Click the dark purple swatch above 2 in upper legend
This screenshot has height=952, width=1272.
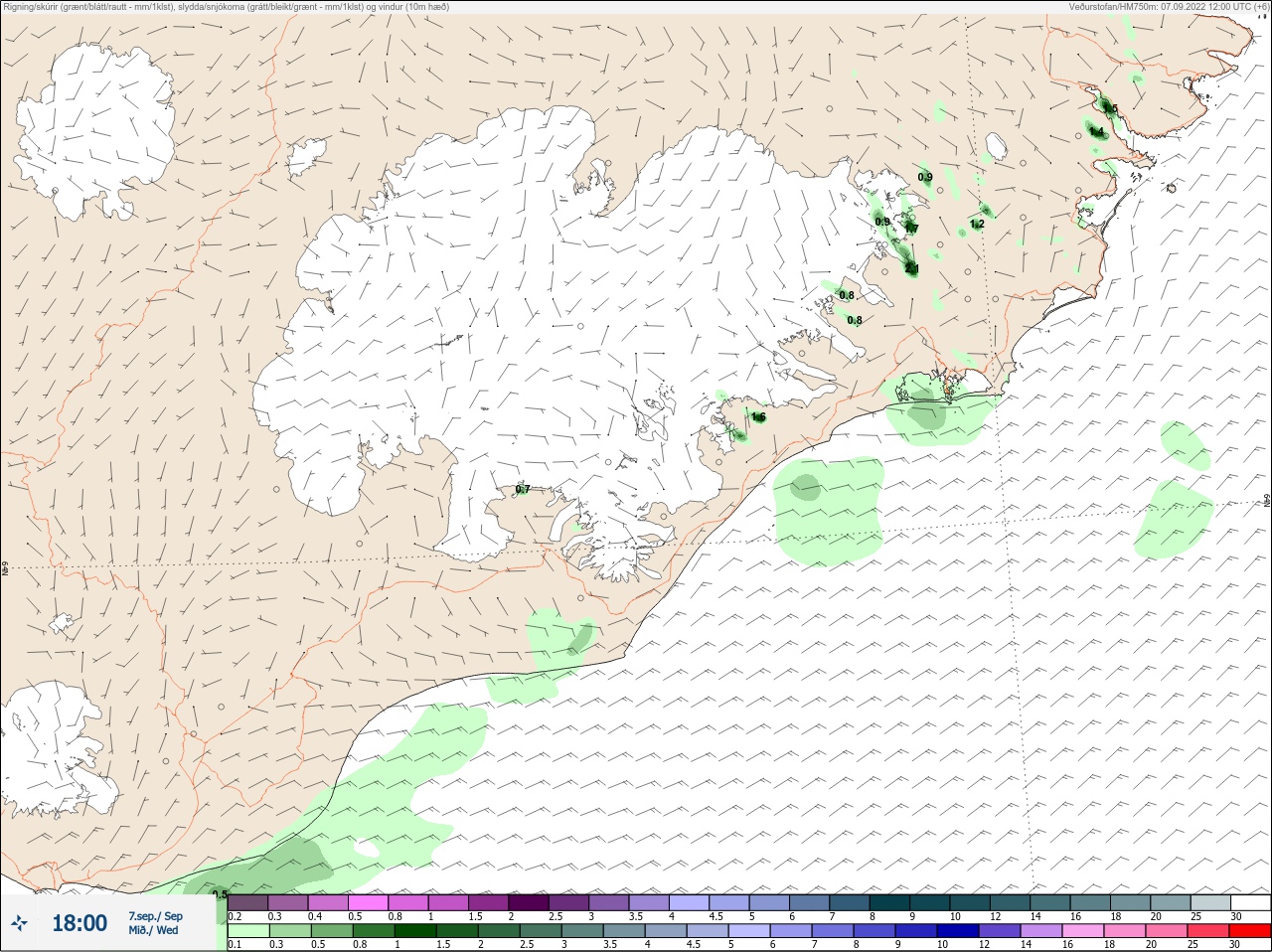(529, 902)
